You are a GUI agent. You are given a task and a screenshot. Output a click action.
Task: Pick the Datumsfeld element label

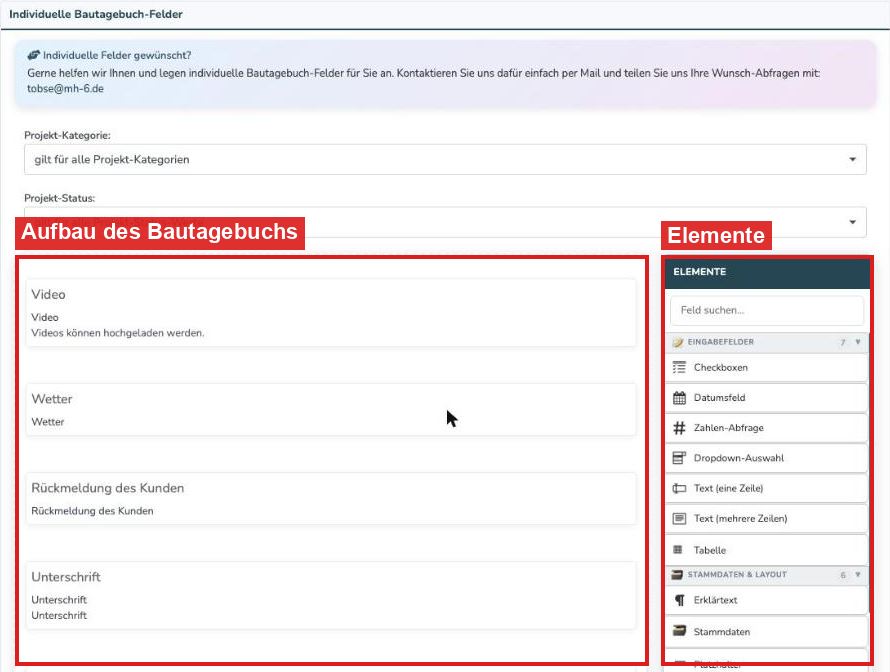coord(719,398)
